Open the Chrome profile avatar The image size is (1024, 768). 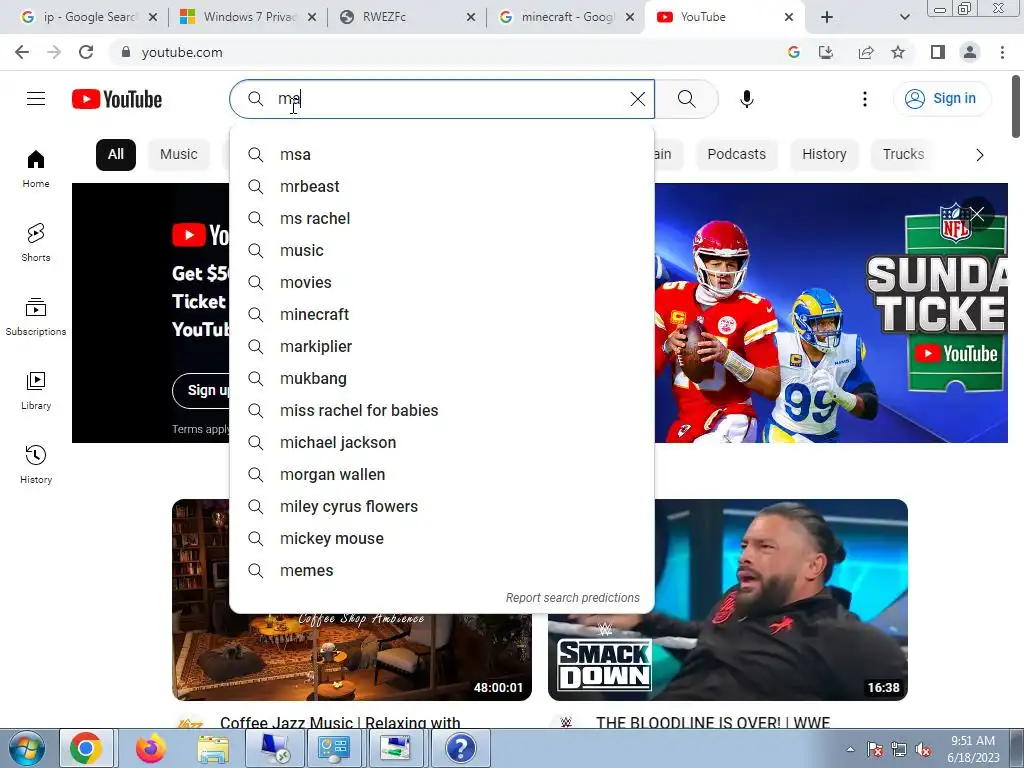970,52
